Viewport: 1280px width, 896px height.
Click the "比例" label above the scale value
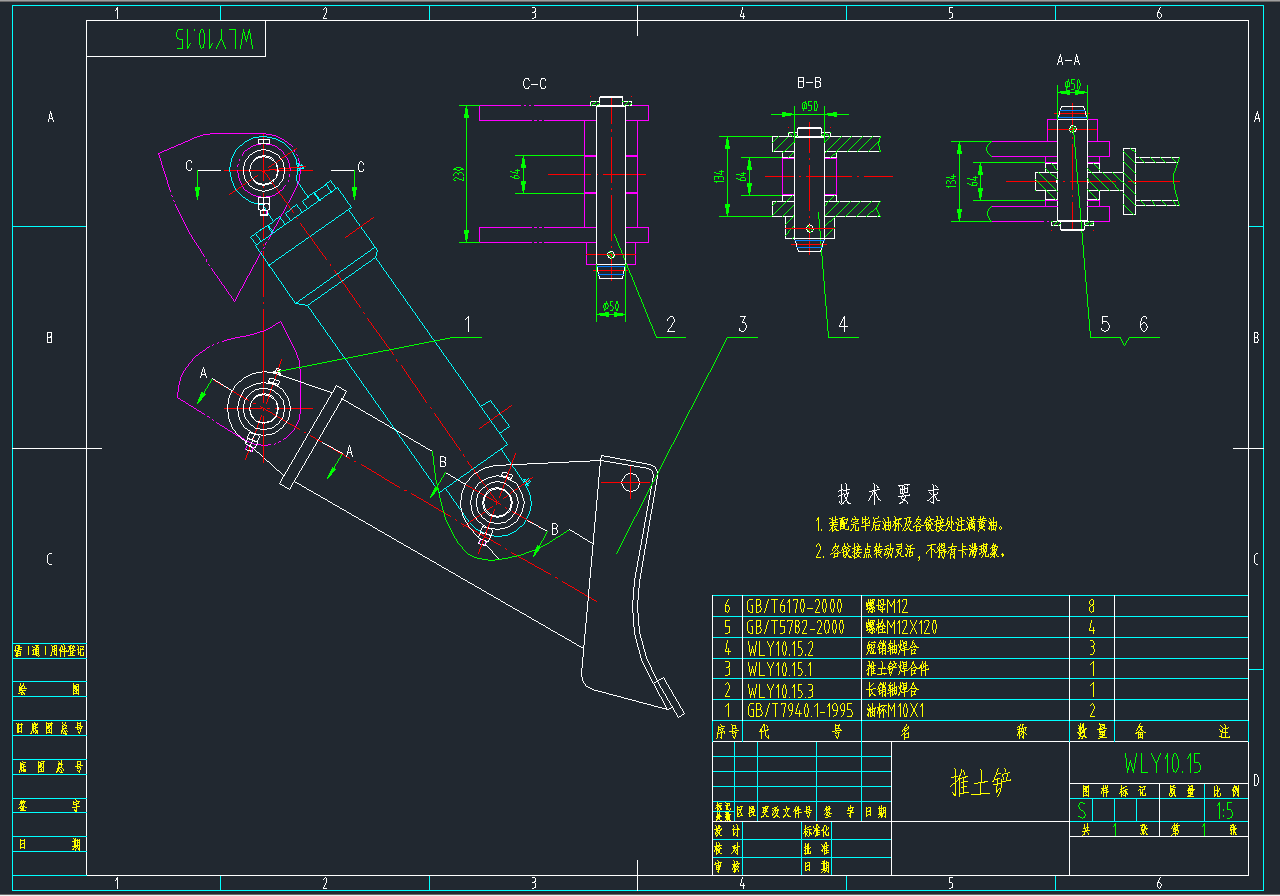(1226, 790)
